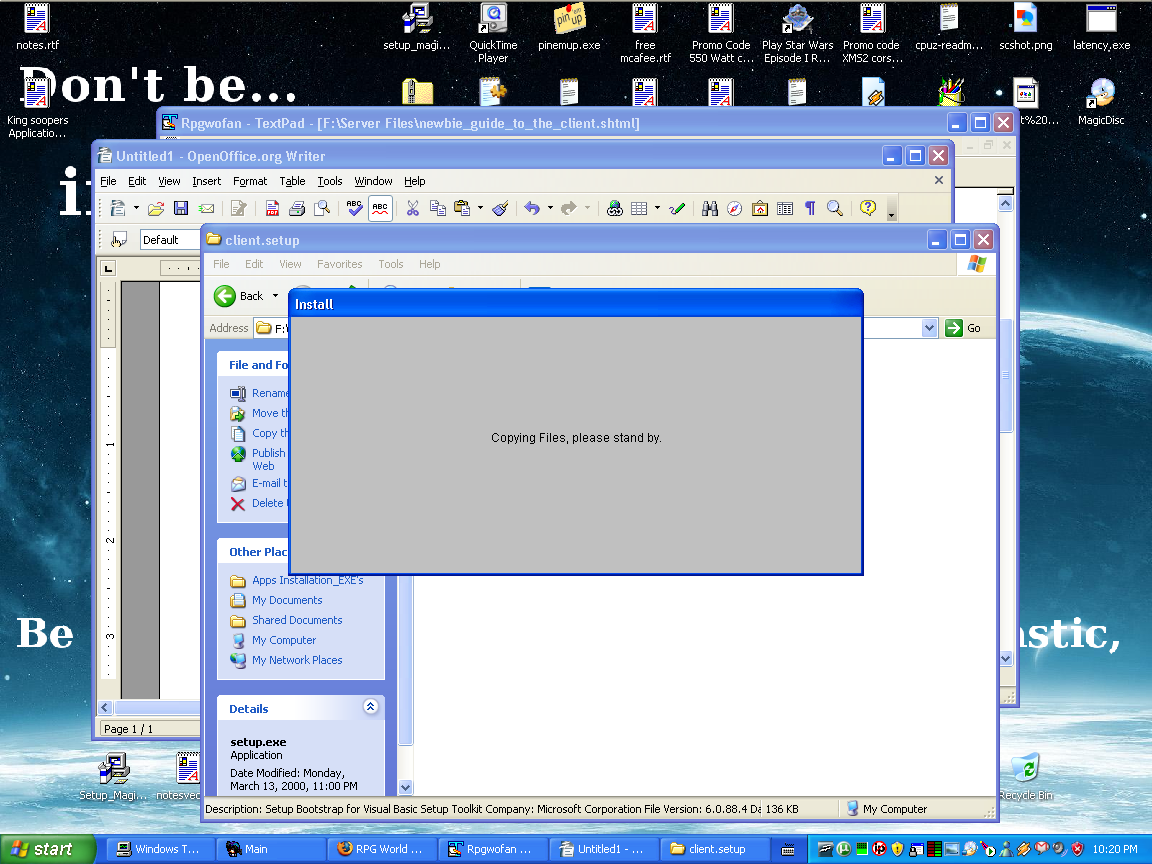This screenshot has width=1152, height=864.
Task: Open the Writer Tools menu
Action: coord(330,181)
